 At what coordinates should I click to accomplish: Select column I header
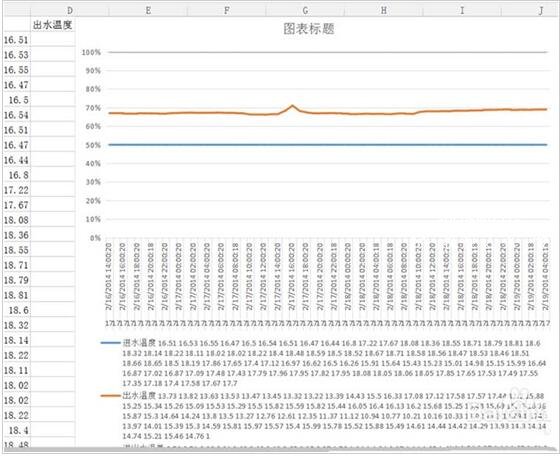click(462, 11)
